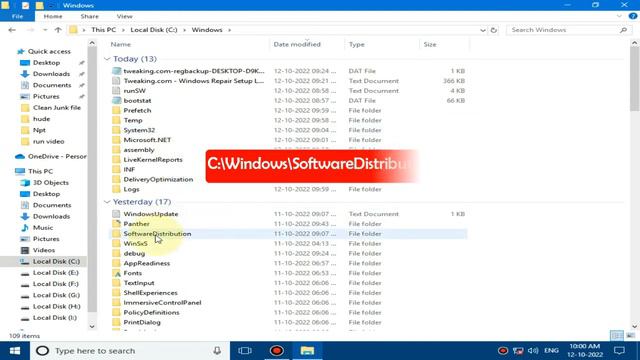
Task: Open the recent locations dropdown arrow
Action: point(45,30)
